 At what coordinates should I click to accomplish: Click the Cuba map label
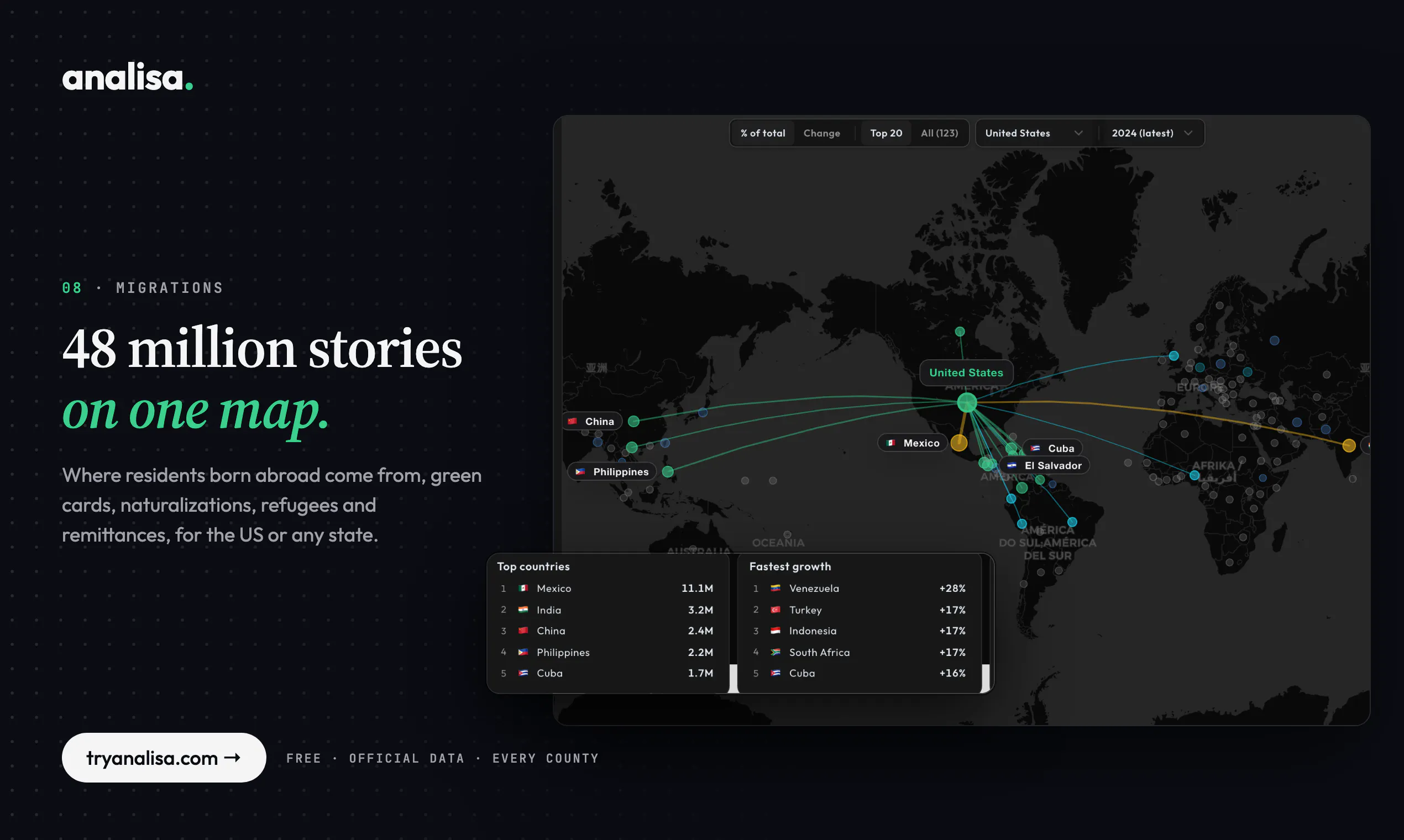[1053, 448]
